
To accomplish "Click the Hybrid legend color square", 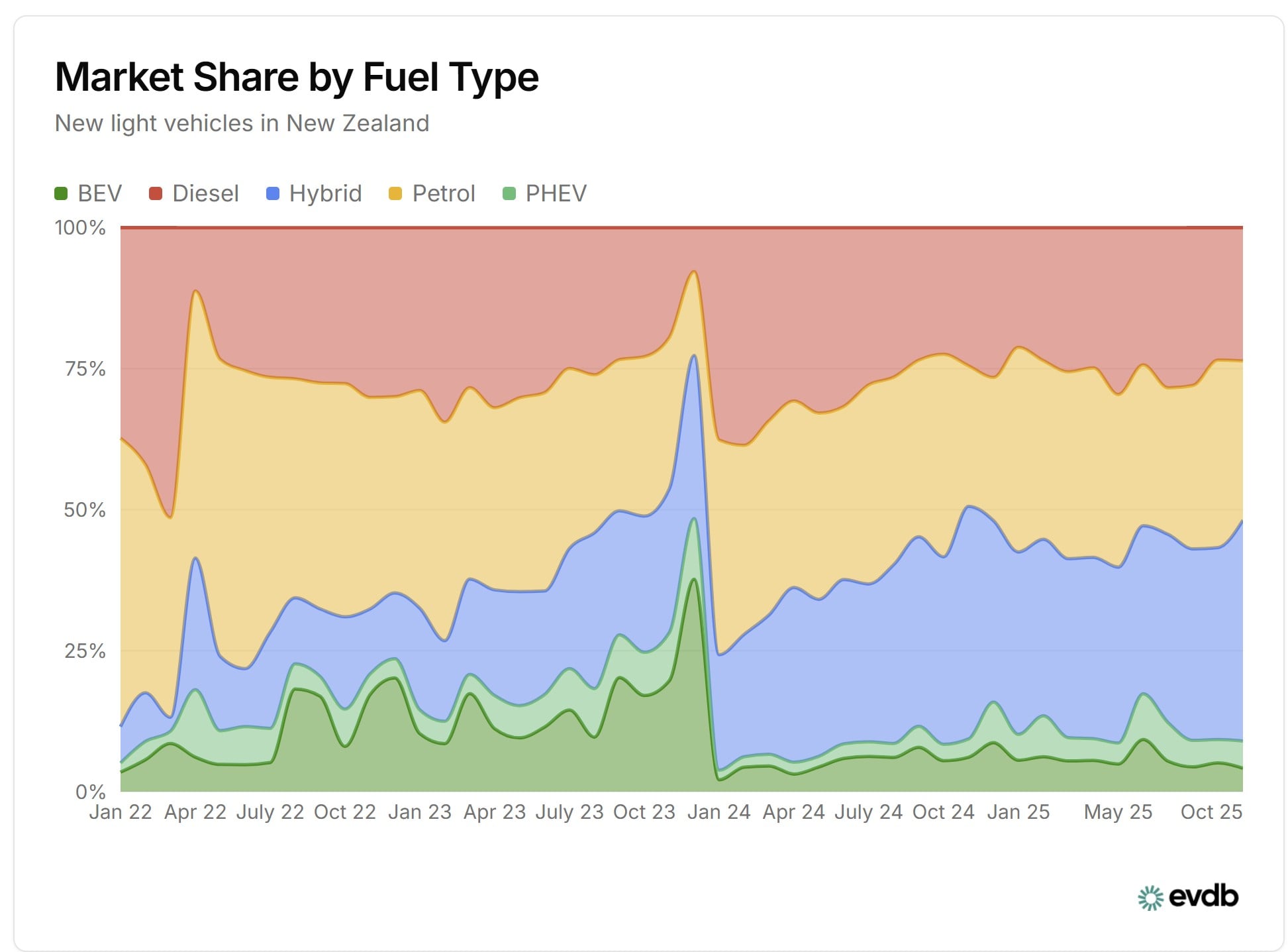I will coord(272,193).
